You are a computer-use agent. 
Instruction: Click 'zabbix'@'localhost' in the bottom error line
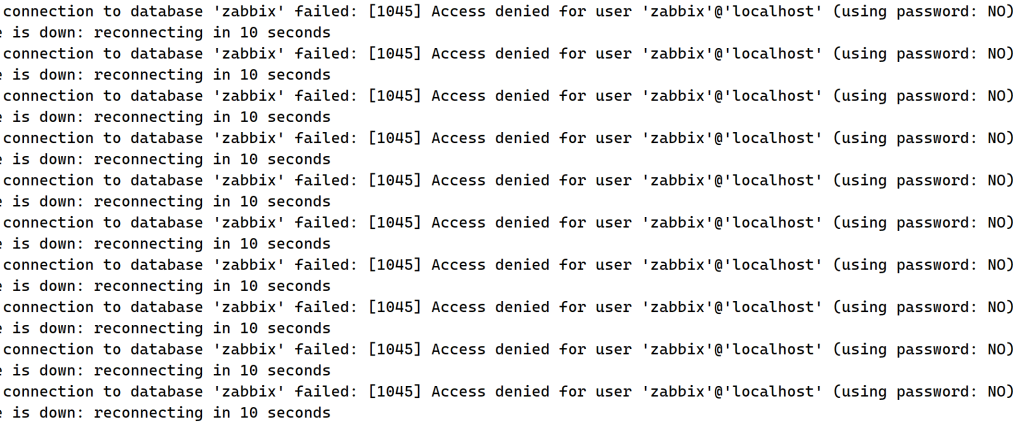732,391
